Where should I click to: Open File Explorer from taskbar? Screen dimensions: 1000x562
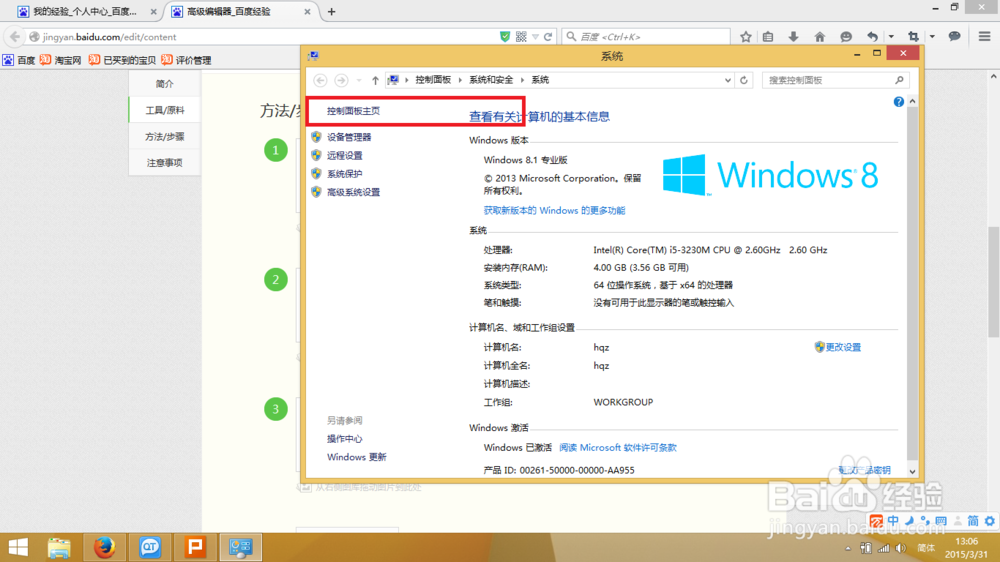tap(59, 547)
